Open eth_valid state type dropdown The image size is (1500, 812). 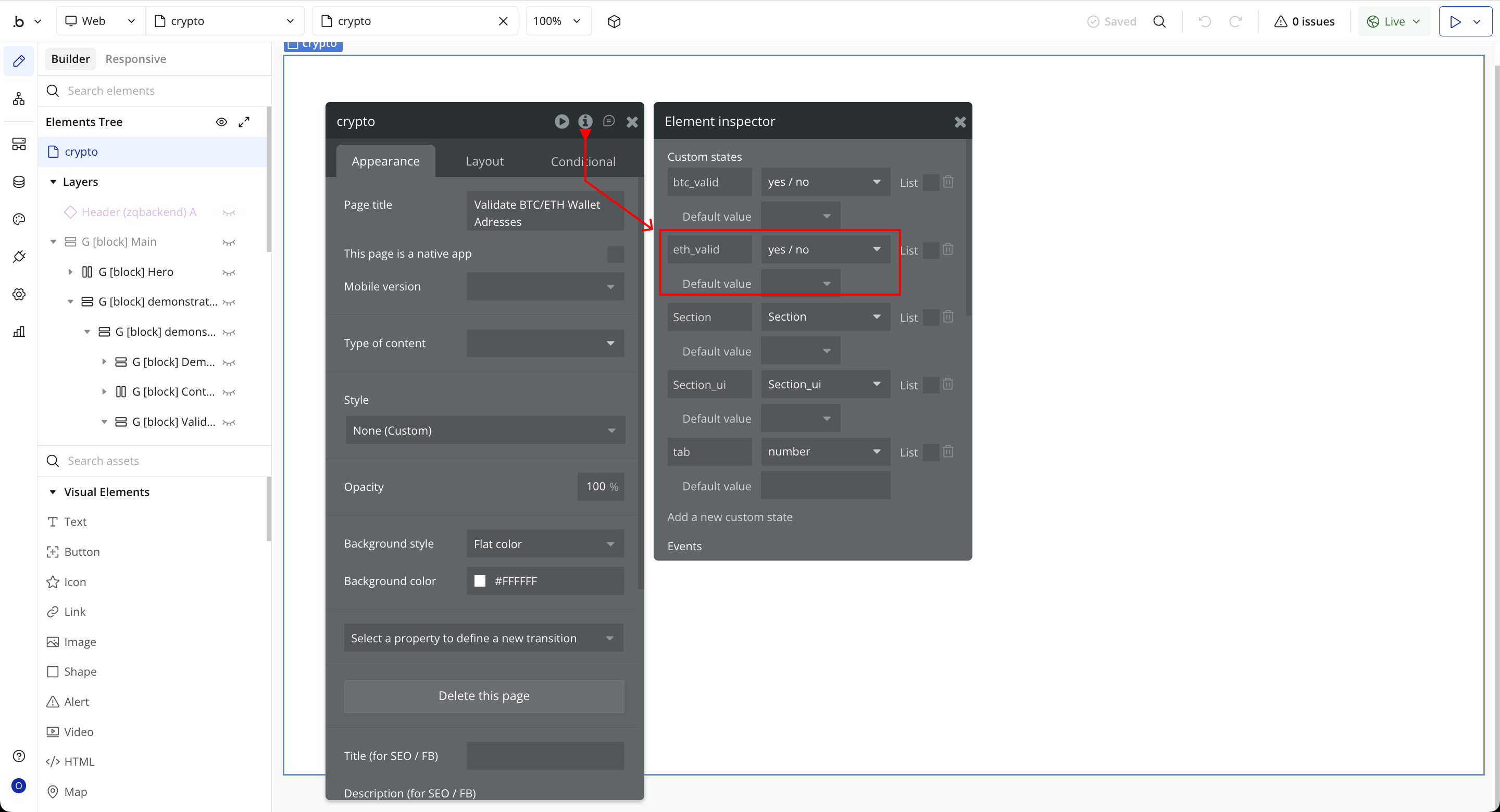tap(824, 249)
